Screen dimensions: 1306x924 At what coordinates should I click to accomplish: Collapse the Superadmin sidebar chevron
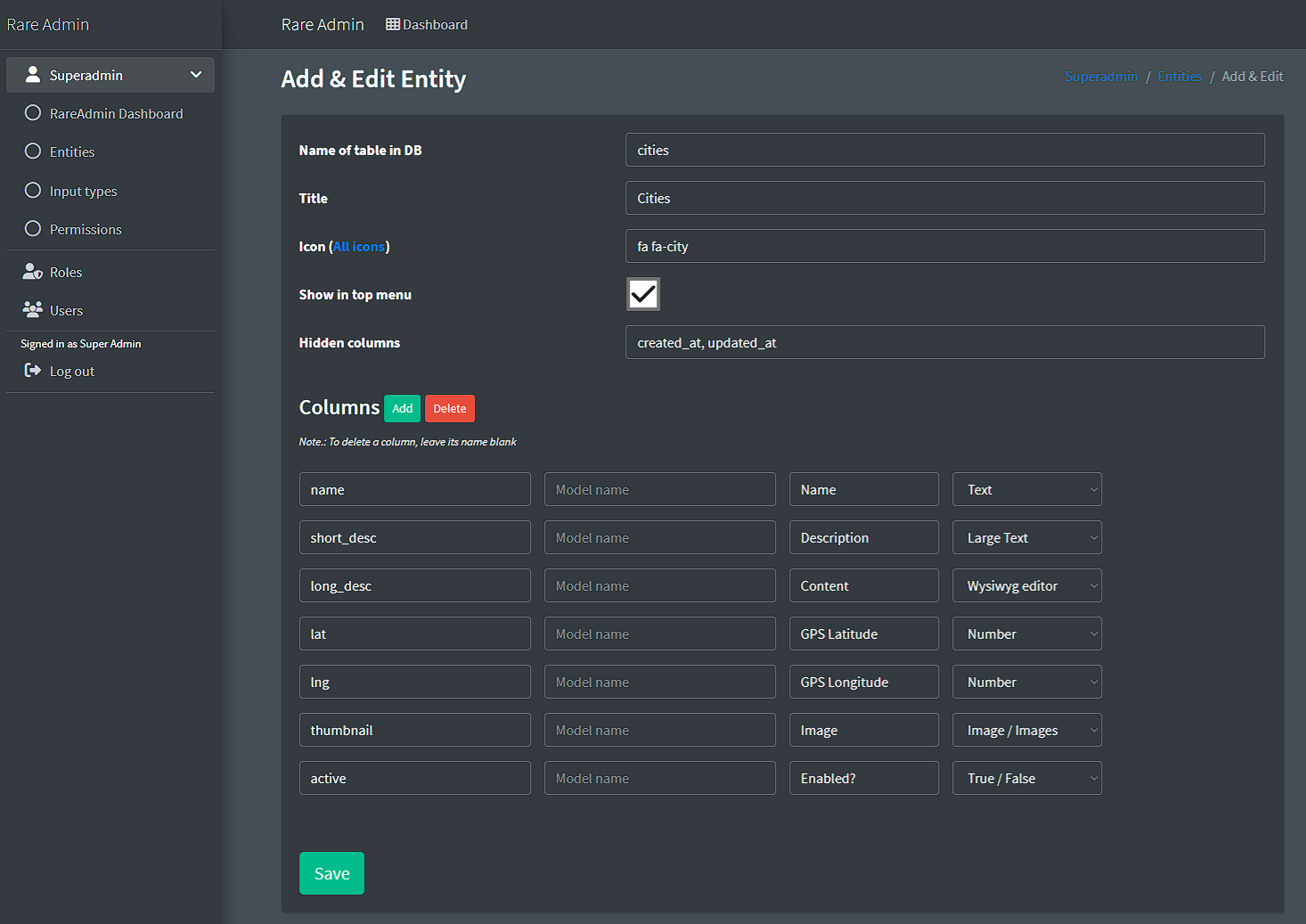click(196, 75)
